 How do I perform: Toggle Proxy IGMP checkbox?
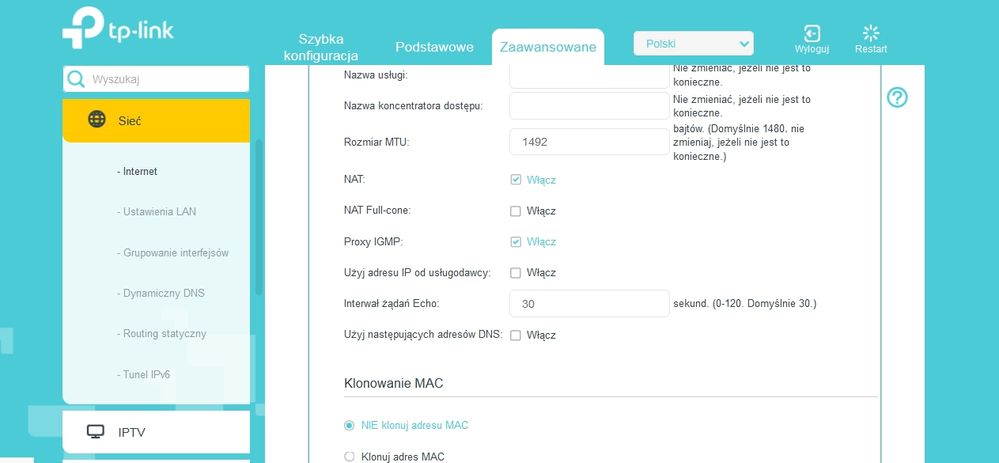[516, 242]
